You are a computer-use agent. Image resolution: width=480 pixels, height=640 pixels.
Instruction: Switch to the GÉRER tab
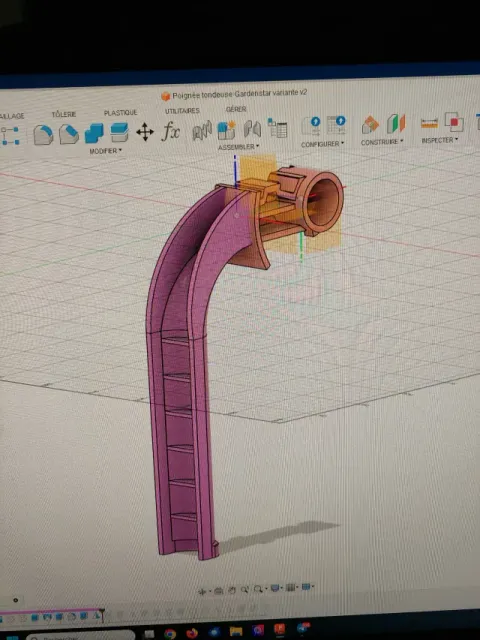click(x=236, y=109)
